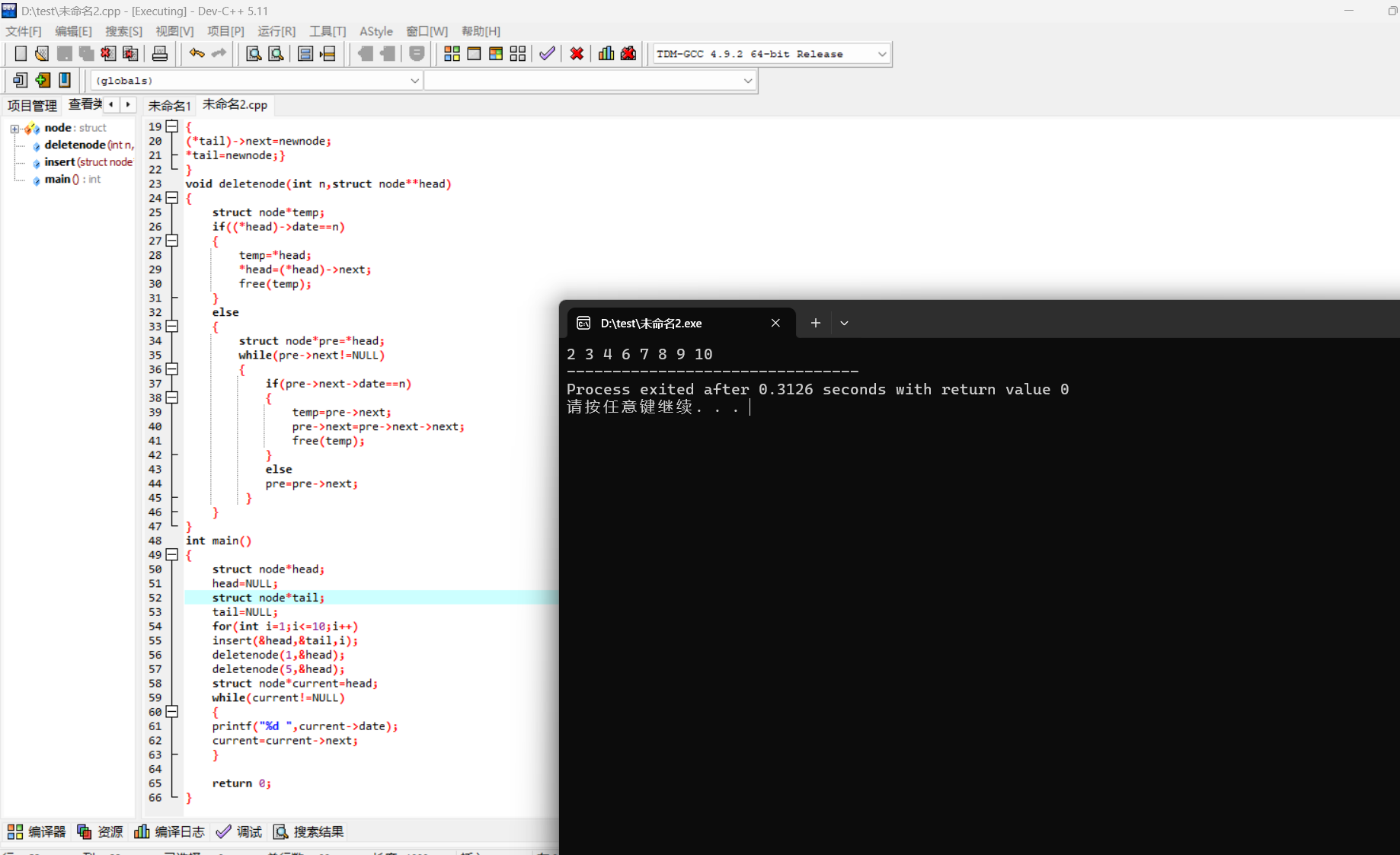The width and height of the screenshot is (1400, 855).
Task: Open Replace with the second magnifier icon
Action: point(276,53)
